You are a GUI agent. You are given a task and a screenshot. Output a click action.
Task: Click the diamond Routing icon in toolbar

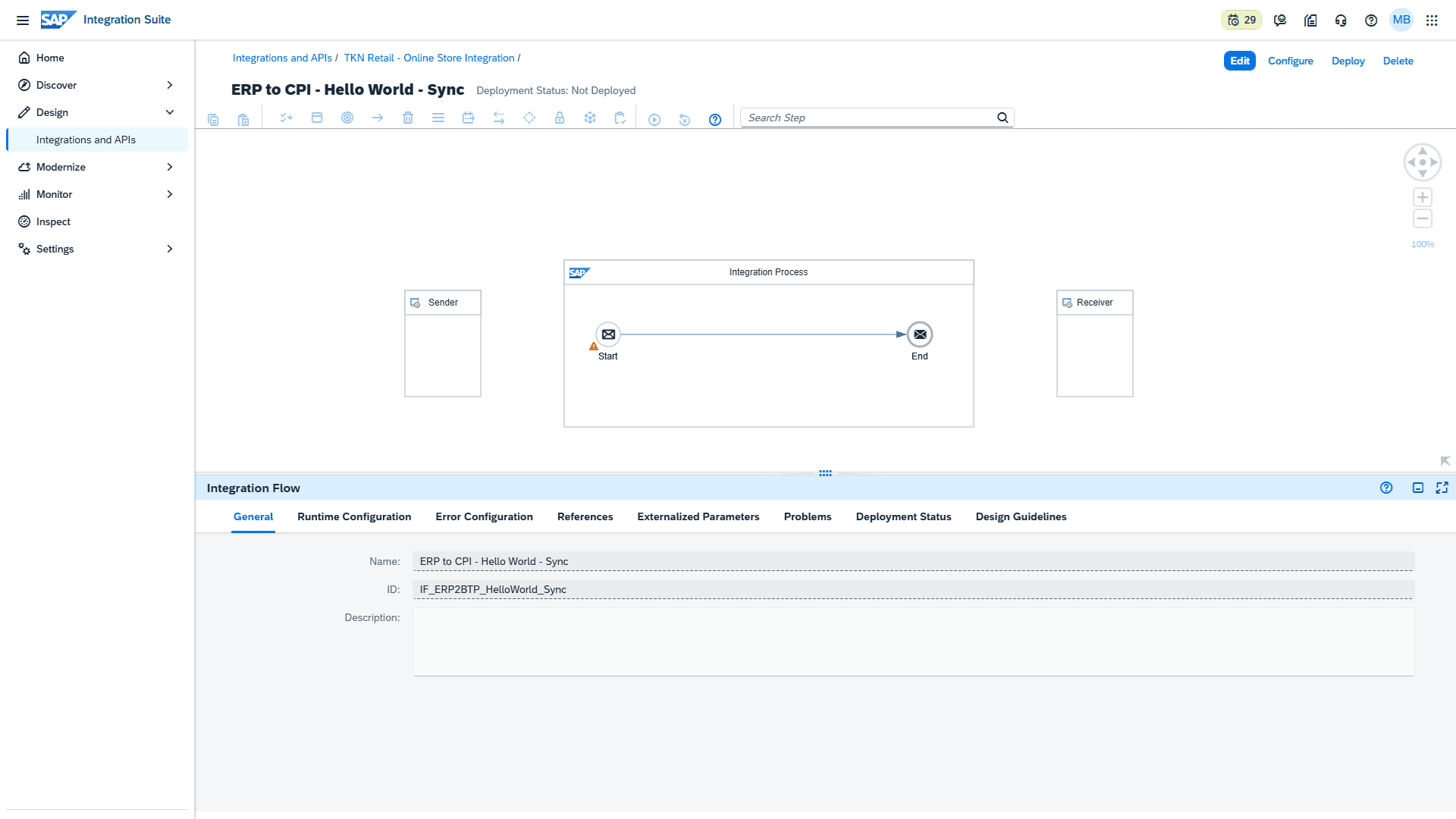529,118
